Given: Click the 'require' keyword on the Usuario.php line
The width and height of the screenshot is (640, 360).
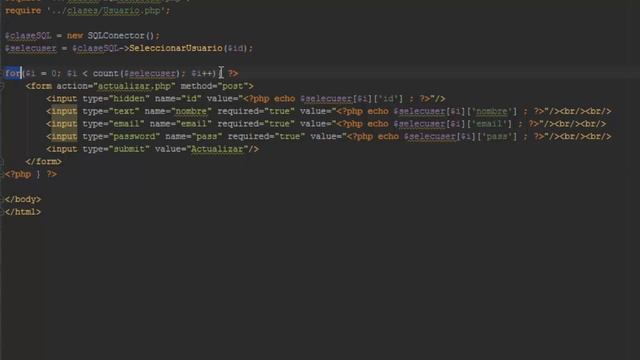Looking at the screenshot, I should tap(23, 11).
